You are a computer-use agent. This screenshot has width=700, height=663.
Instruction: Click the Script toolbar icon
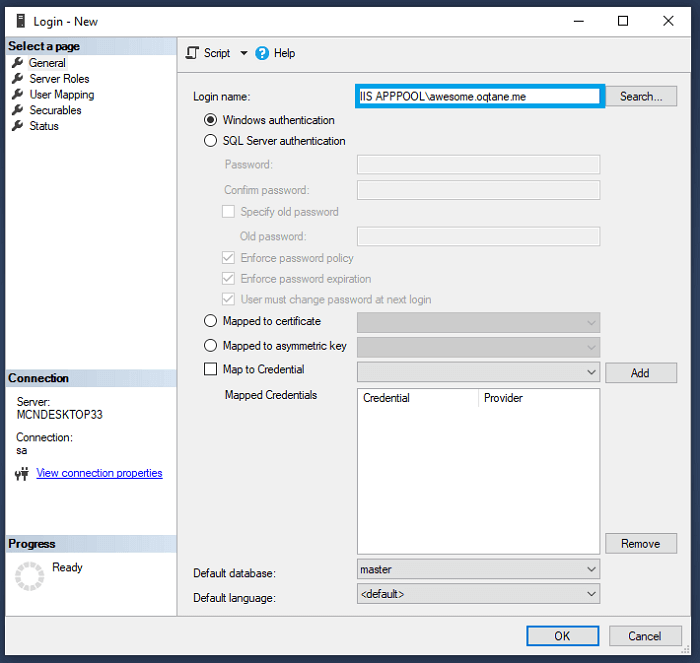coord(192,53)
